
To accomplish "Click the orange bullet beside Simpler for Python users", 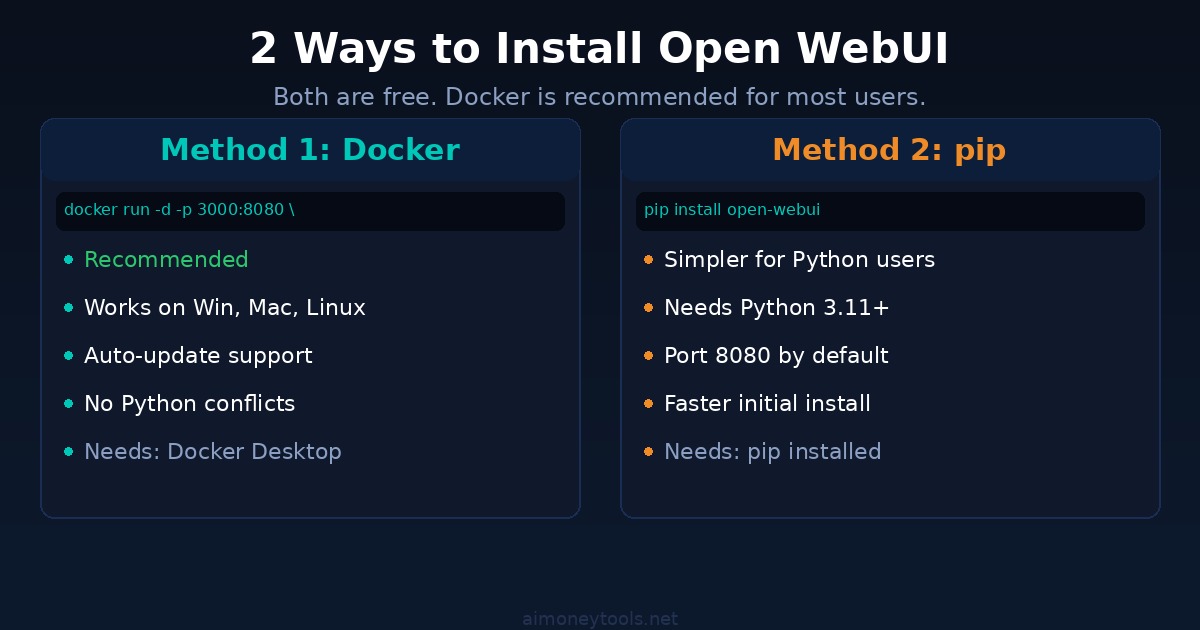I will (x=649, y=260).
